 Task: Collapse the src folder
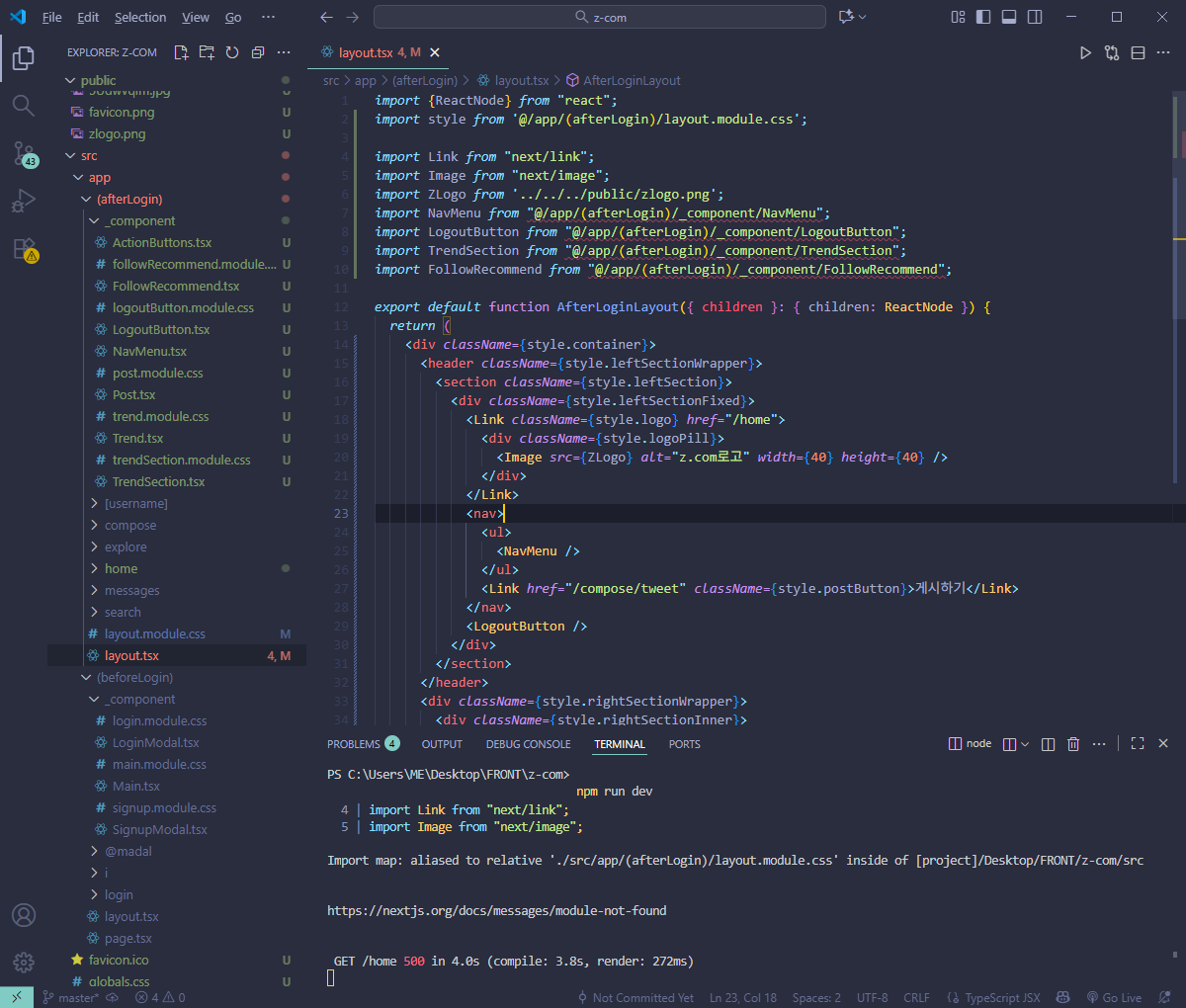tap(176, 155)
